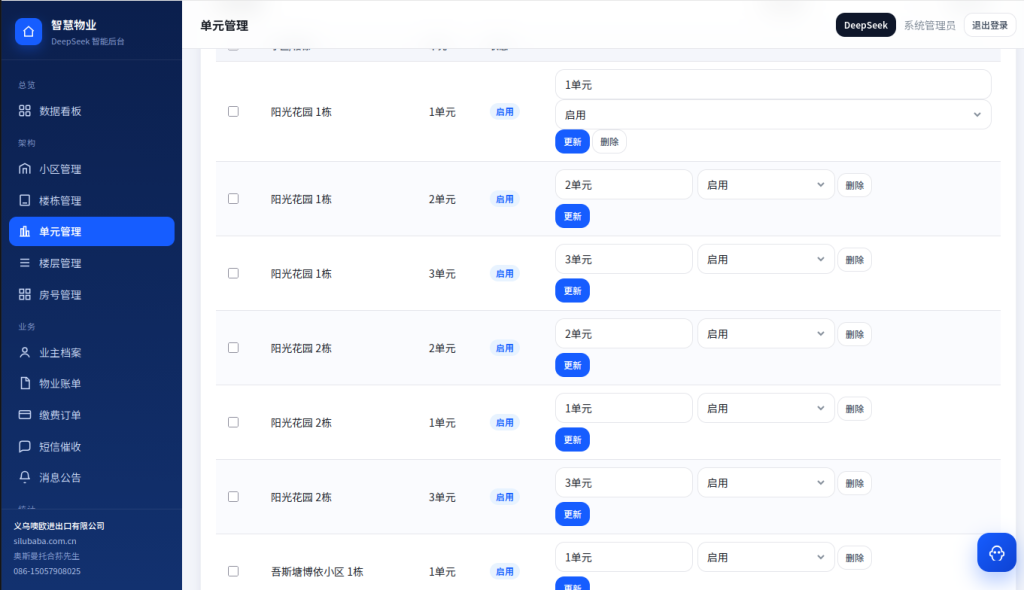The width and height of the screenshot is (1024, 590).
Task: Click 更新 for 阳光花园 1栋 1单元
Action: pyautogui.click(x=572, y=141)
